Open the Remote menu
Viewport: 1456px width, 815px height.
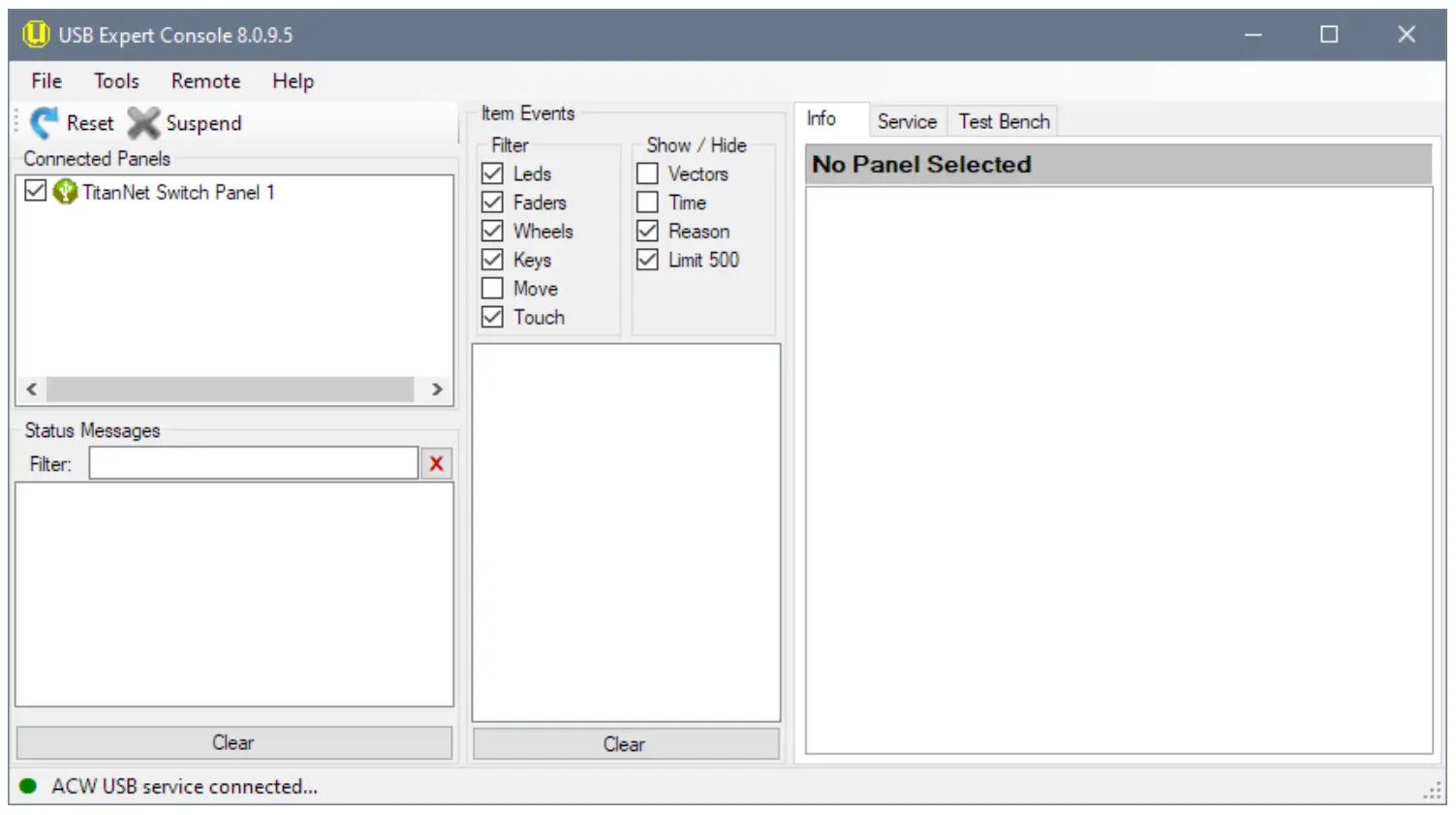[x=205, y=81]
